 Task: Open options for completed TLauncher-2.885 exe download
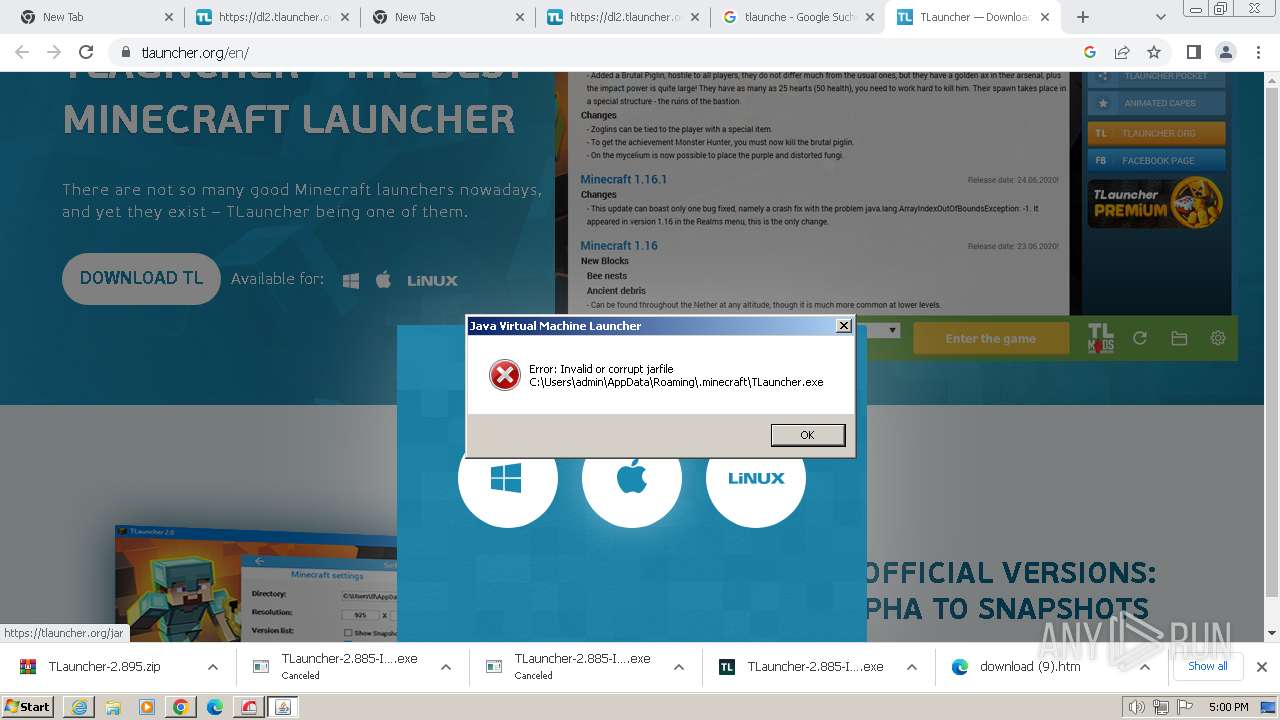click(912, 667)
